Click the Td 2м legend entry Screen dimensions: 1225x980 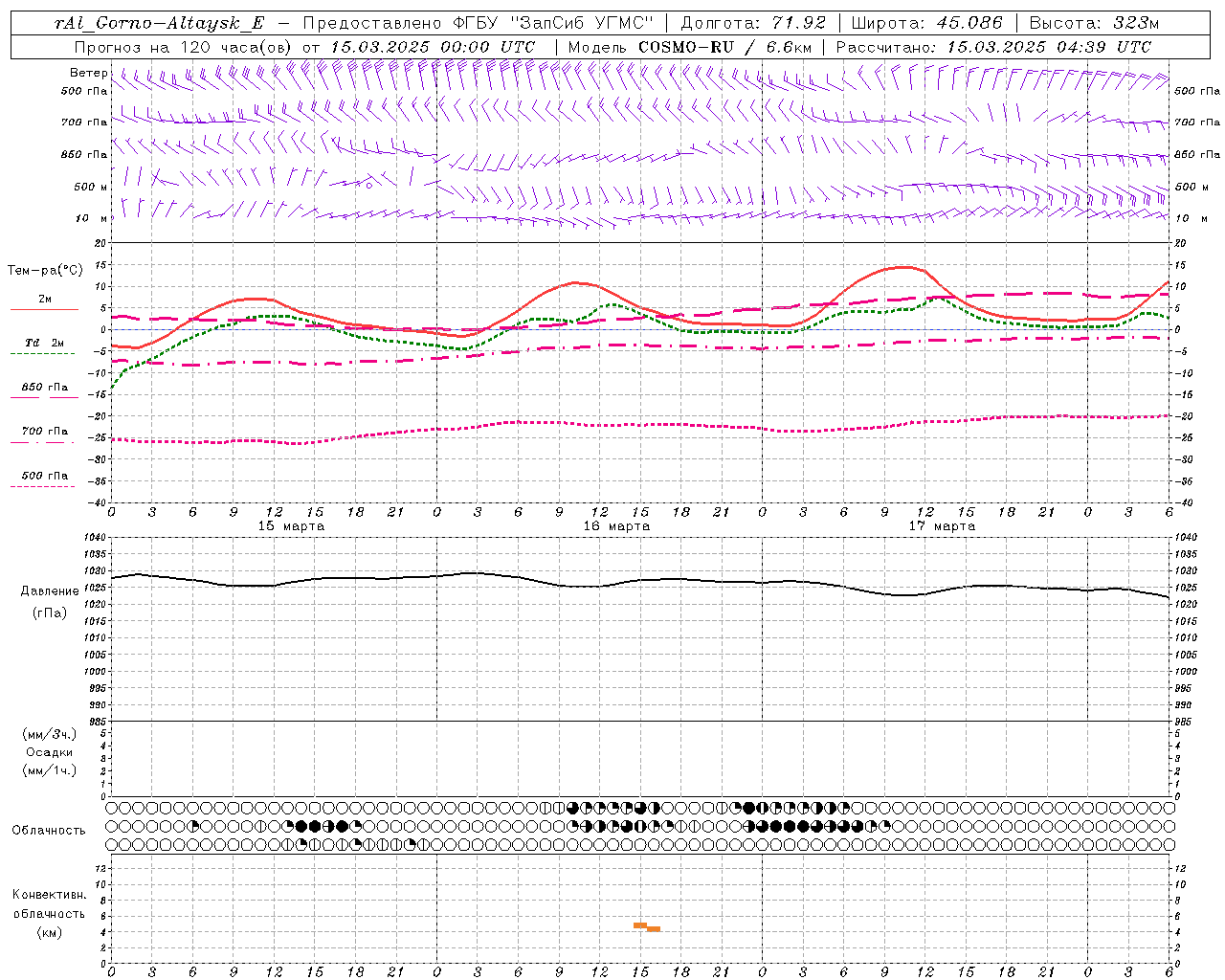coord(43,343)
